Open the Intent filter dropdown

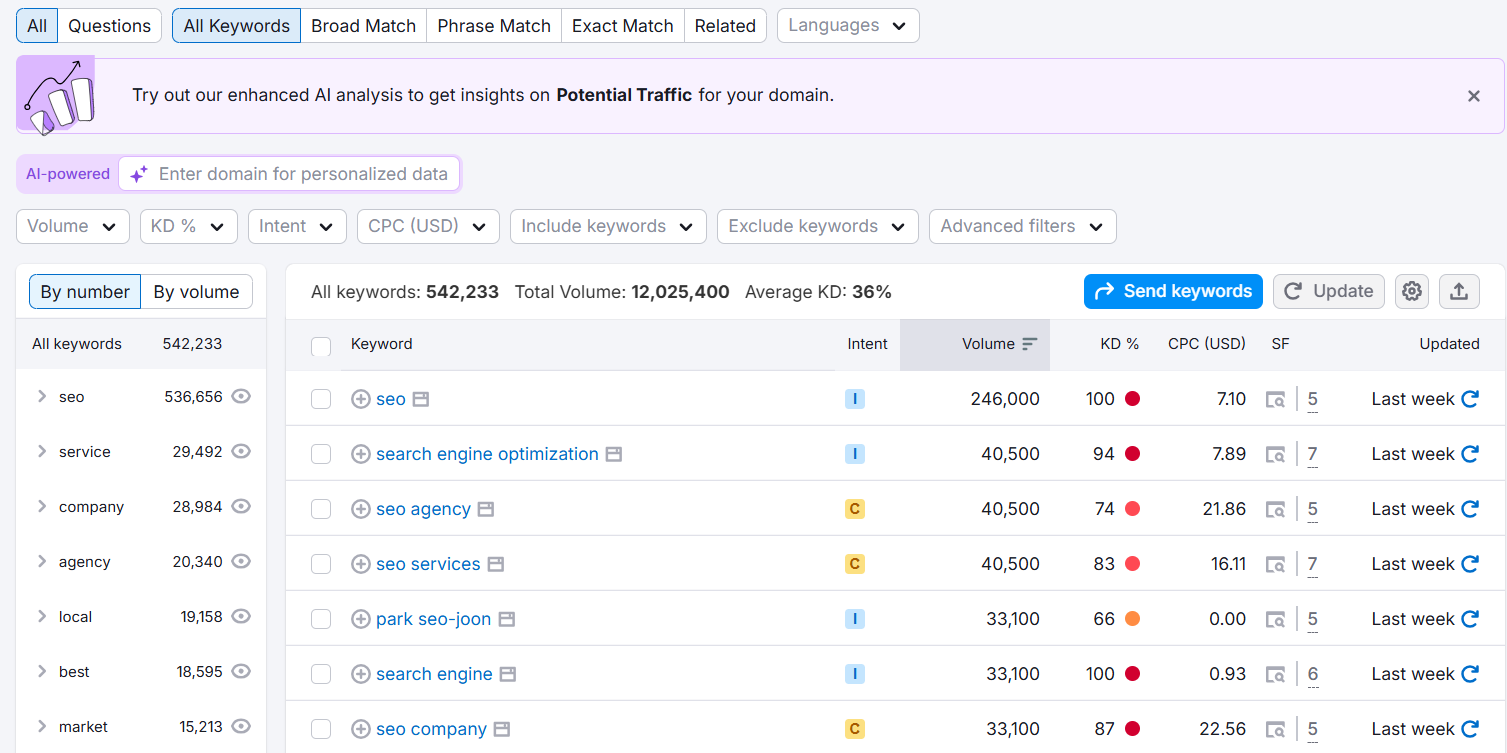pyautogui.click(x=297, y=226)
